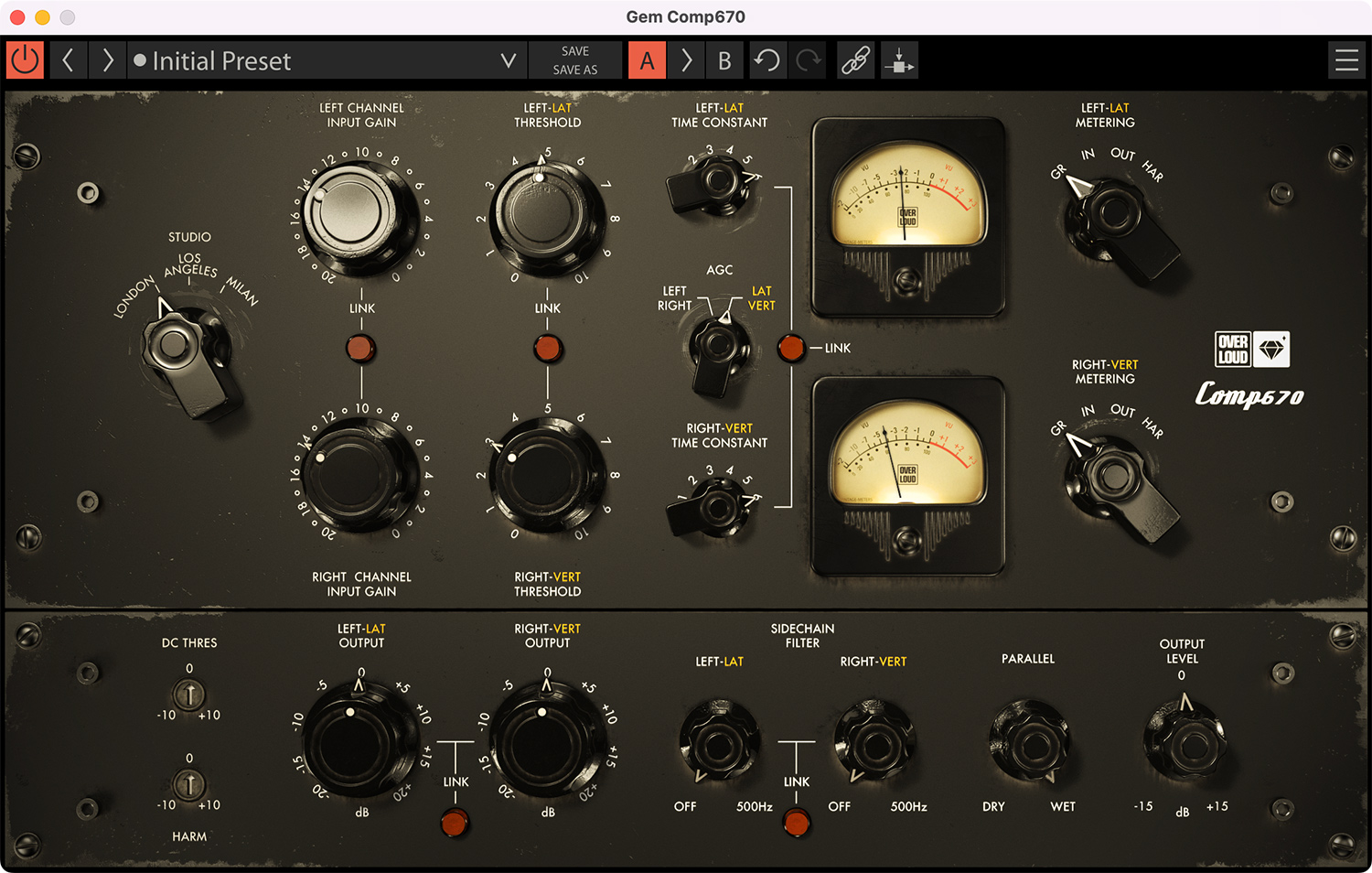Open the hamburger main menu
The height and width of the screenshot is (873, 1372).
1346,60
